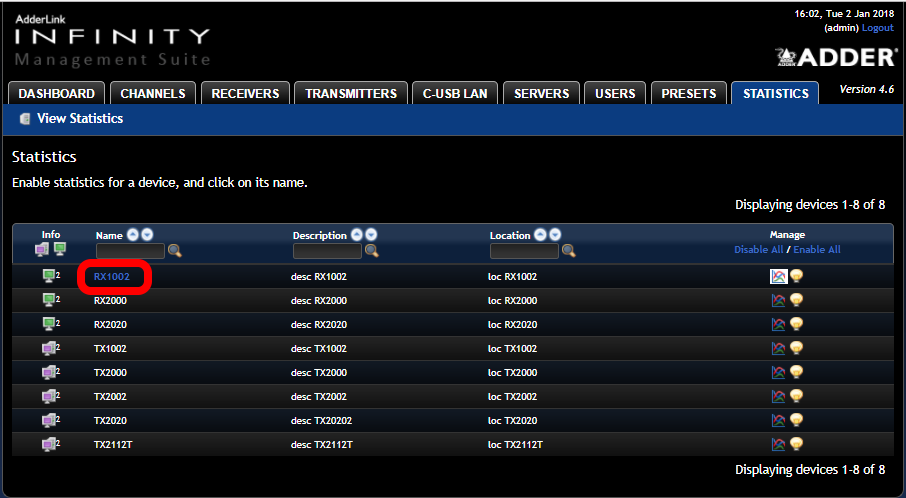906x498 pixels.
Task: Click the statistics chart icon for TX2020
Action: coord(778,420)
